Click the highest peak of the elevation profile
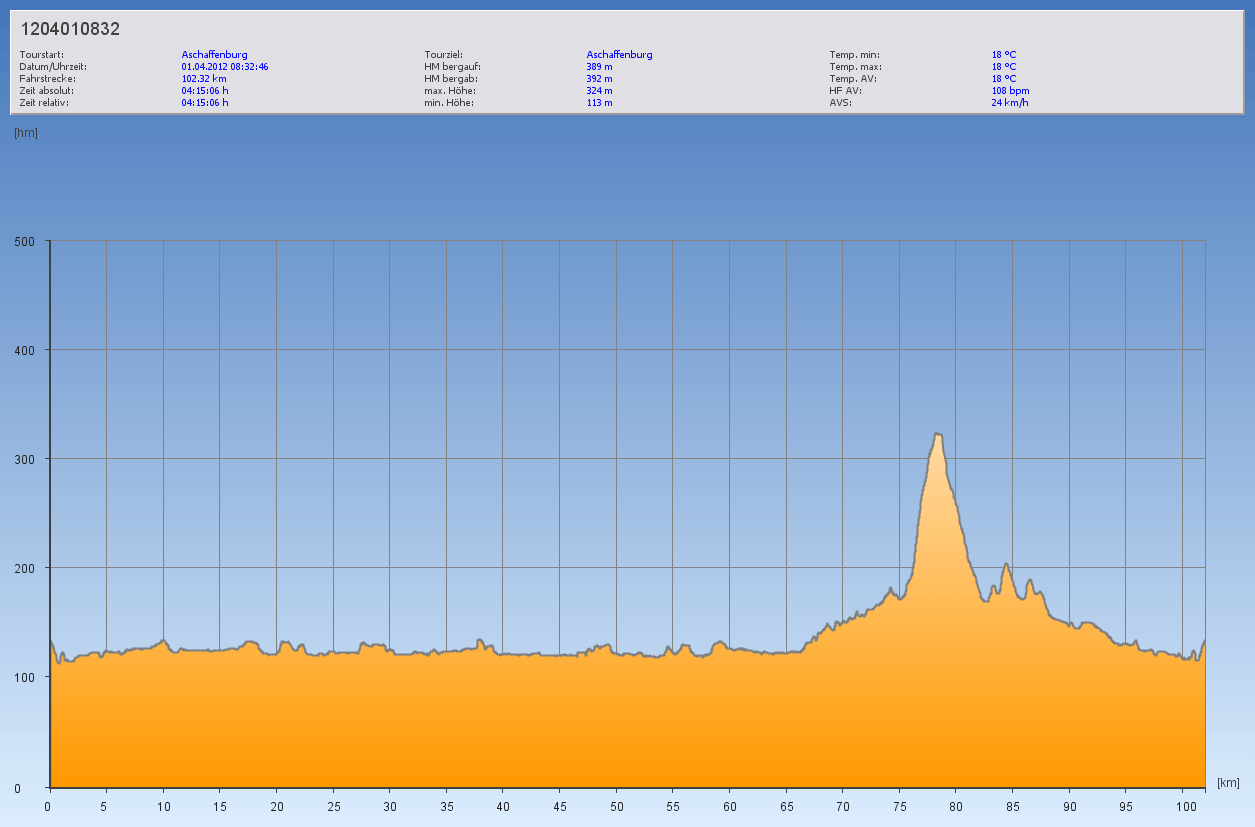Screen dimensions: 1255x827 coord(938,434)
